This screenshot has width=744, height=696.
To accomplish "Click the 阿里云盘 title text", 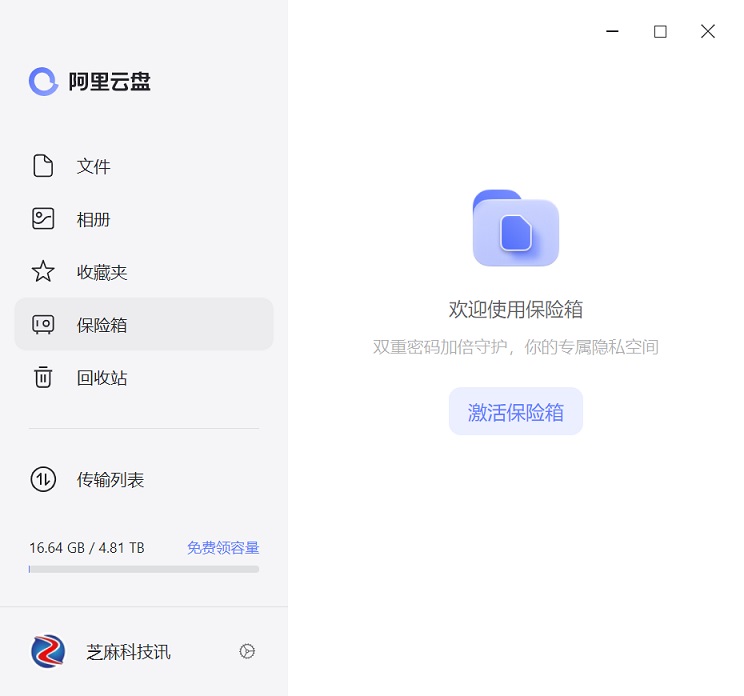I will pyautogui.click(x=110, y=82).
